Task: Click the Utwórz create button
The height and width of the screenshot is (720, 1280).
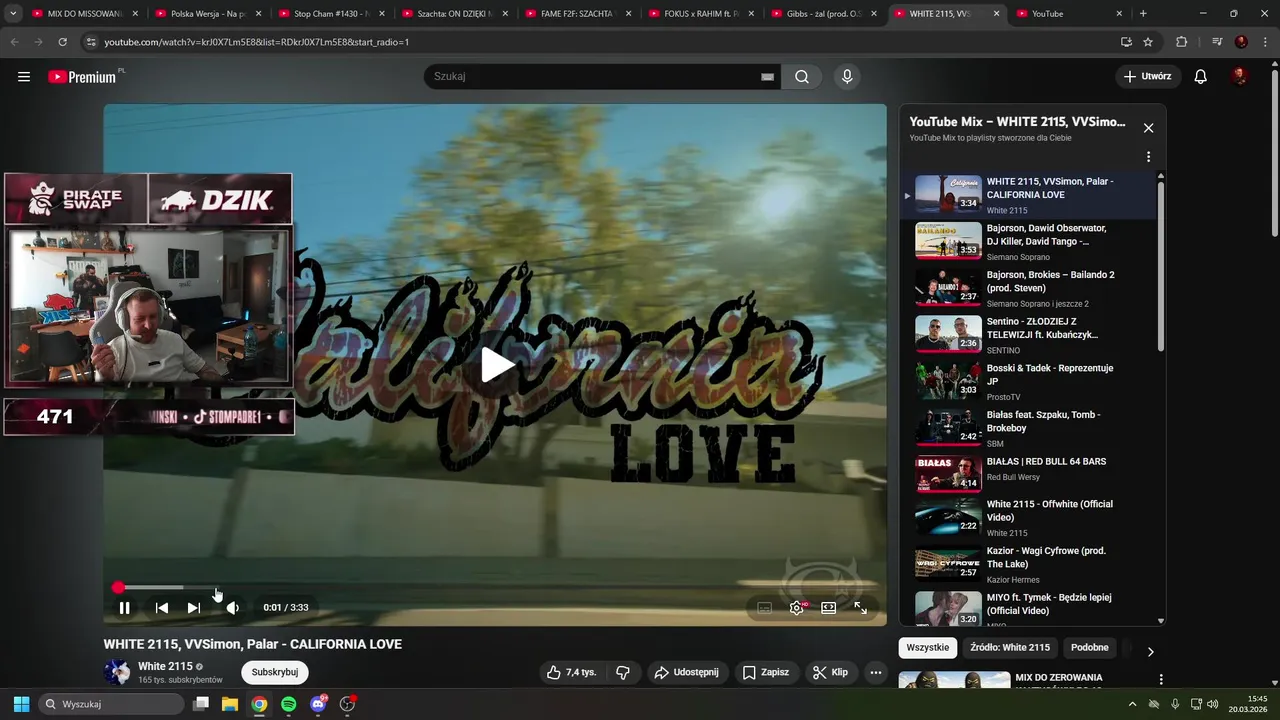Action: tap(1147, 77)
